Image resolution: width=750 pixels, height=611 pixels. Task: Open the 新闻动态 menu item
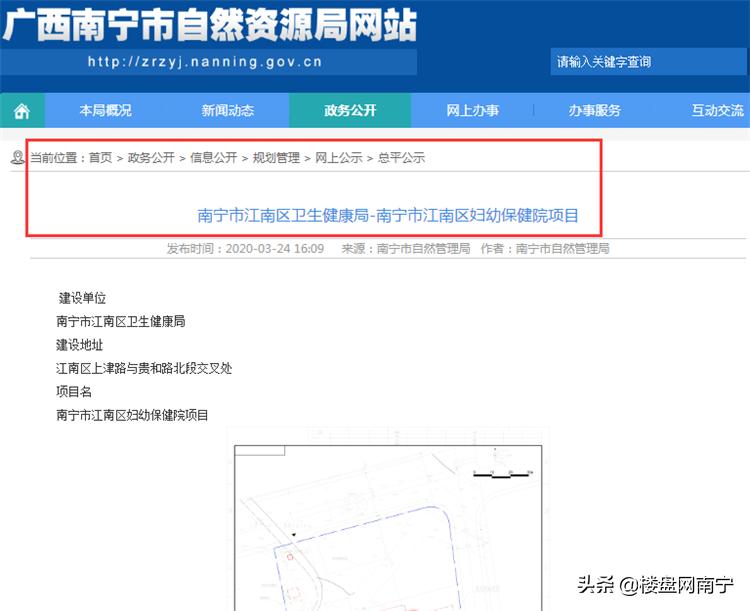228,111
